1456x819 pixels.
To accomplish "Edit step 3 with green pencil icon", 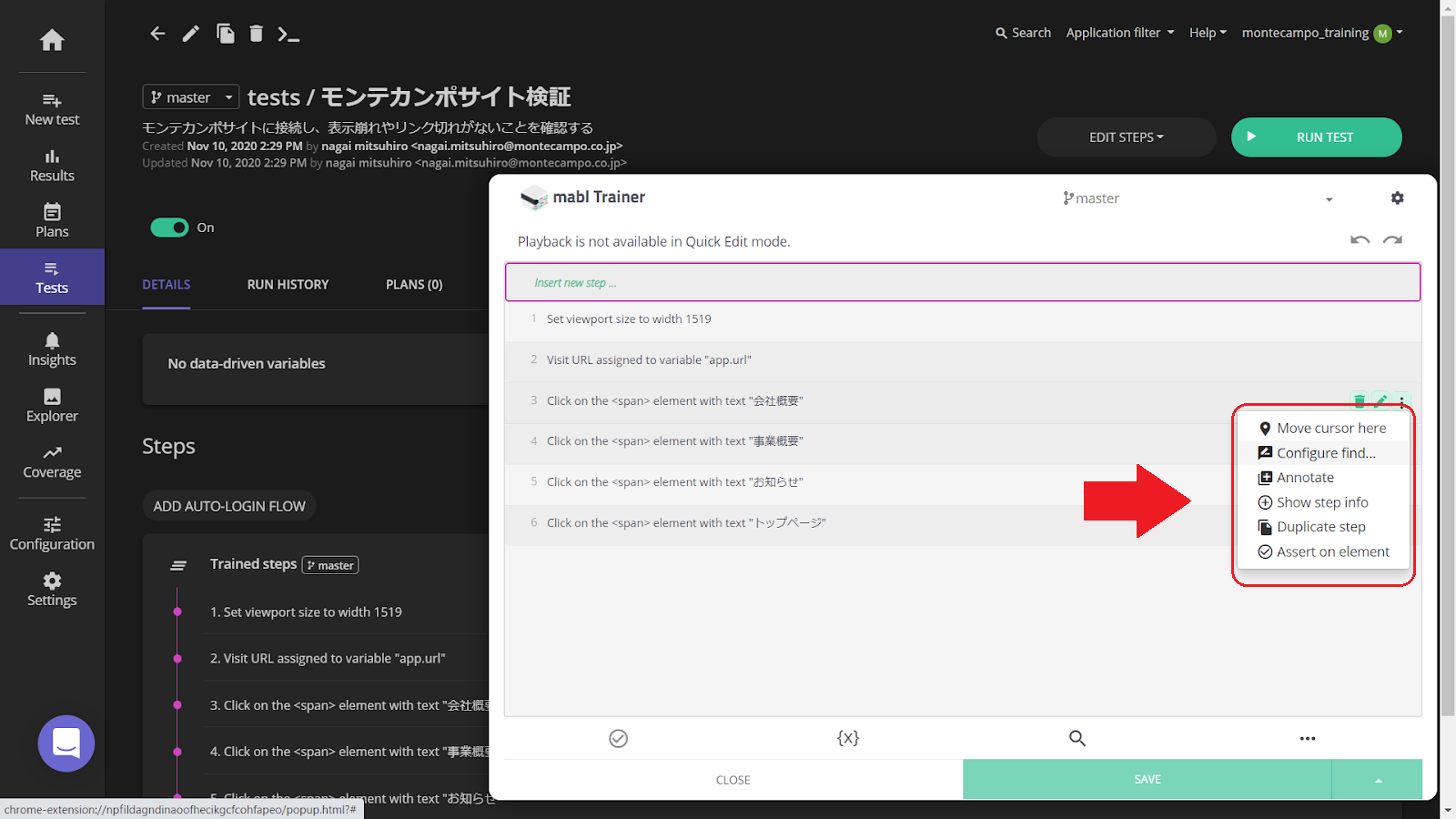I will pos(1380,400).
